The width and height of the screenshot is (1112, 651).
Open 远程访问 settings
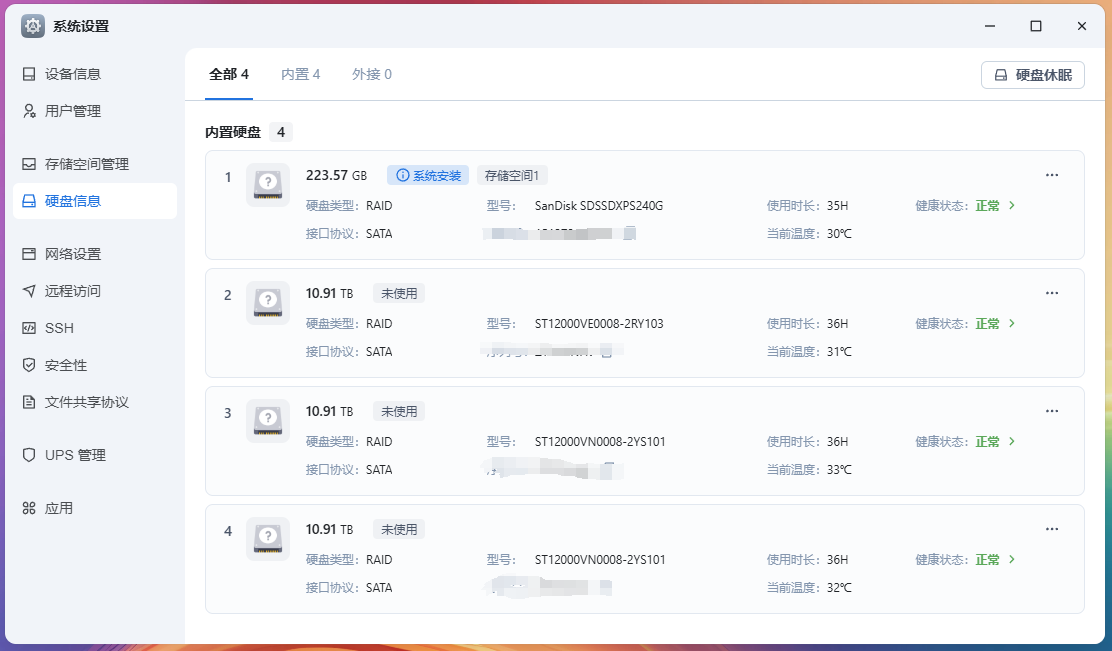pyautogui.click(x=72, y=291)
